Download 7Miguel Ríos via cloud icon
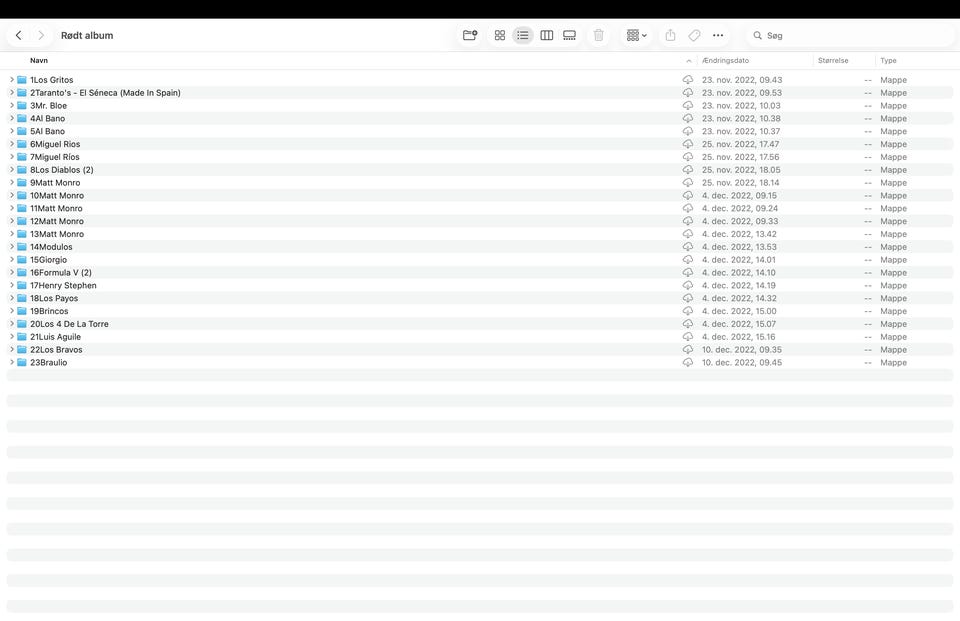This screenshot has height=621, width=960. pyautogui.click(x=688, y=157)
